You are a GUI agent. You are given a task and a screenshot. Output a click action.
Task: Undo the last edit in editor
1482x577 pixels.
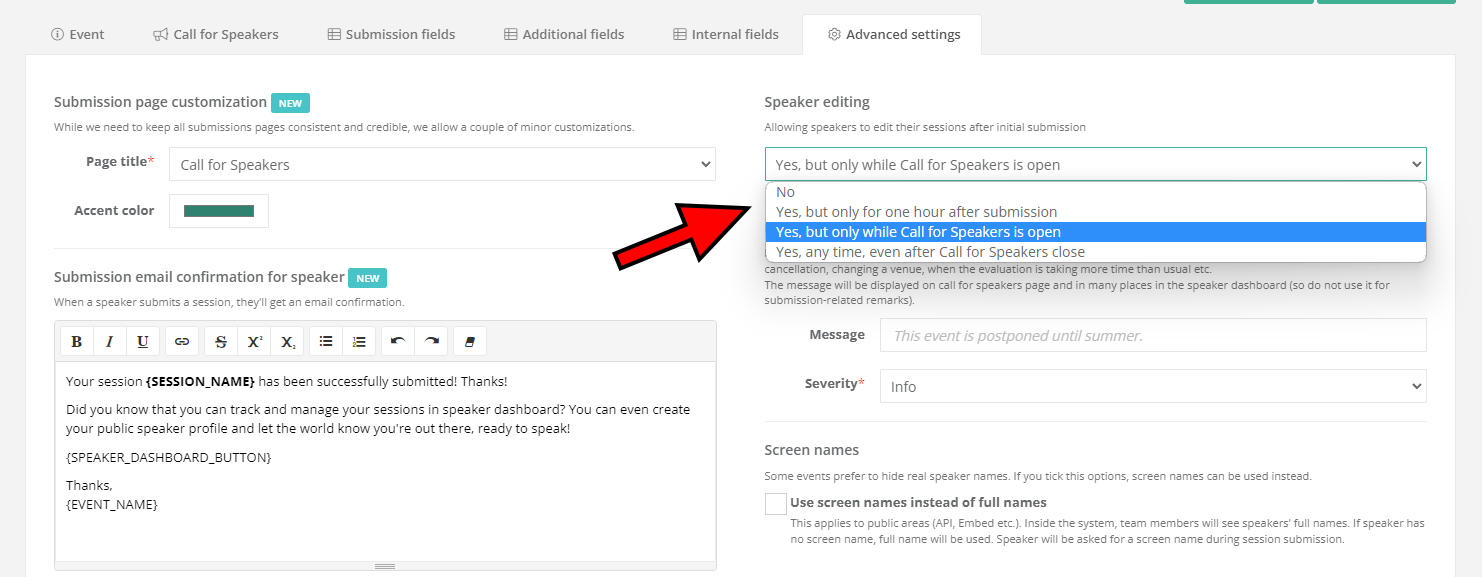click(398, 342)
